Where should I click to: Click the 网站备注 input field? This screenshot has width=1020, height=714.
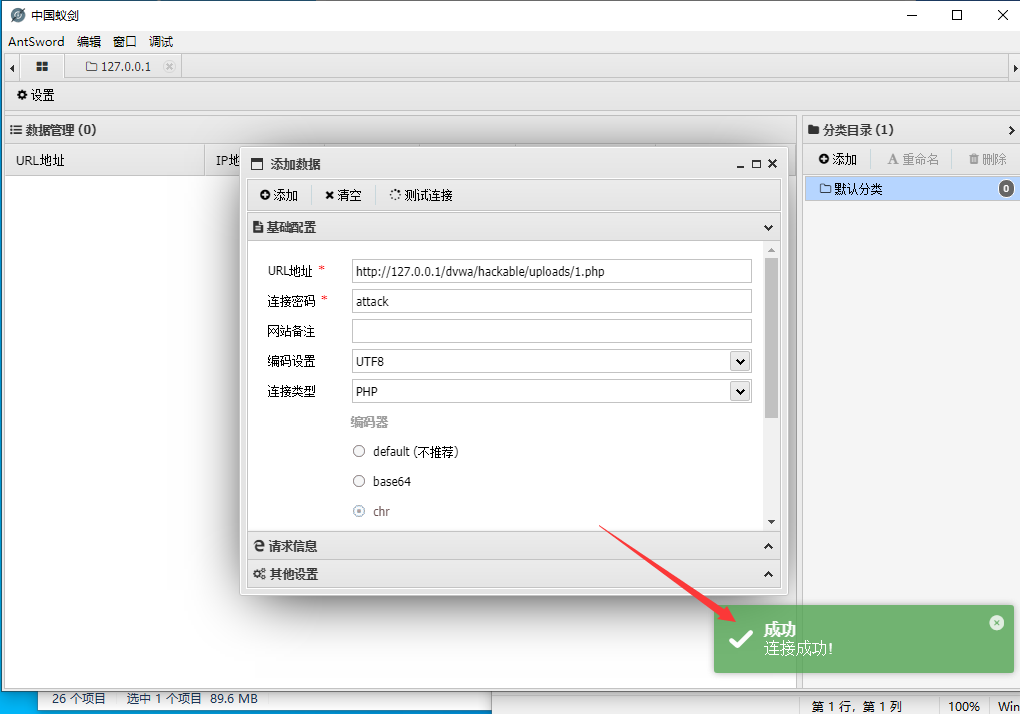552,331
